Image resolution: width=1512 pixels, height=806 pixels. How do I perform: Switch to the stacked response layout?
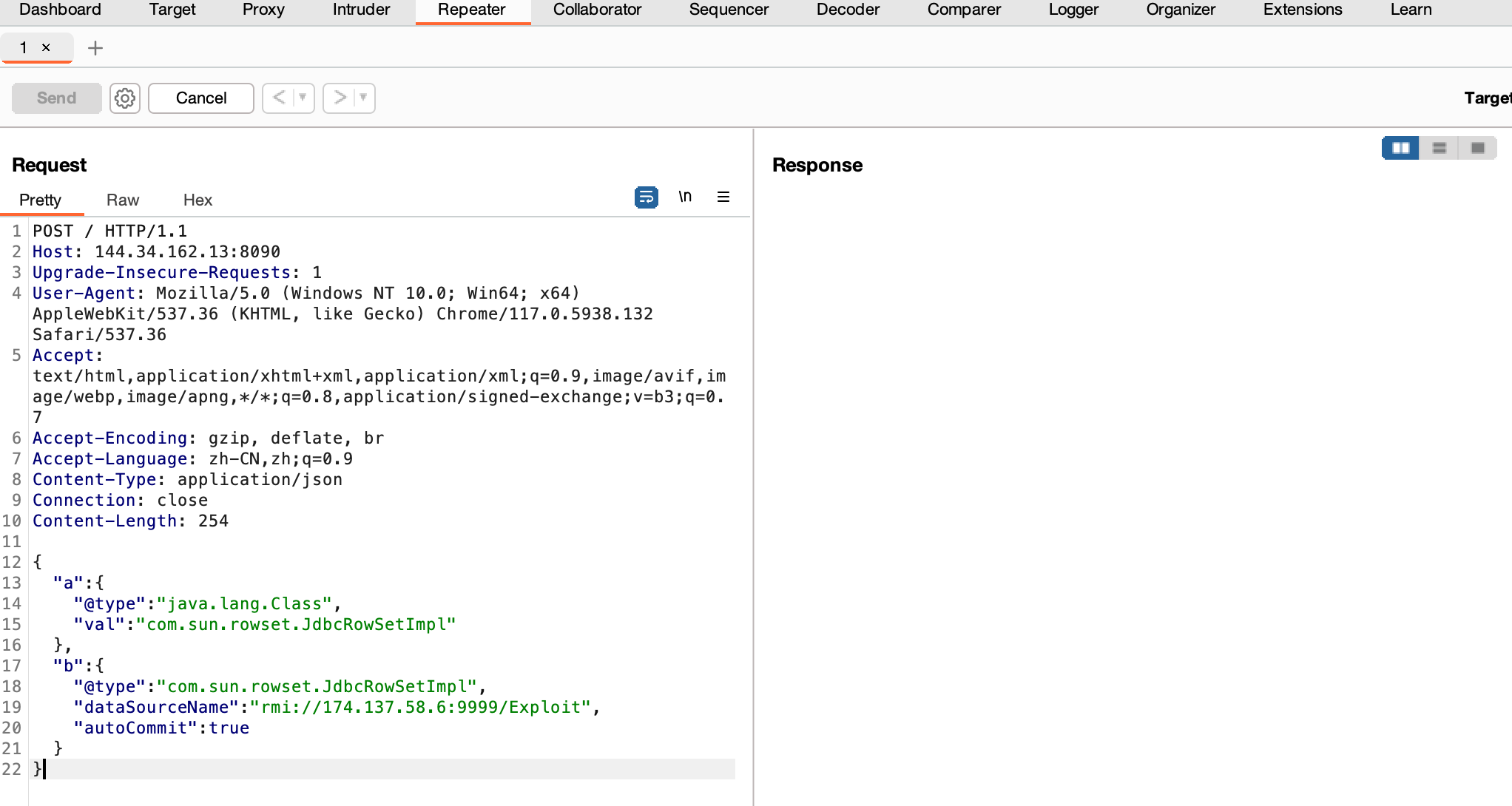click(x=1438, y=148)
